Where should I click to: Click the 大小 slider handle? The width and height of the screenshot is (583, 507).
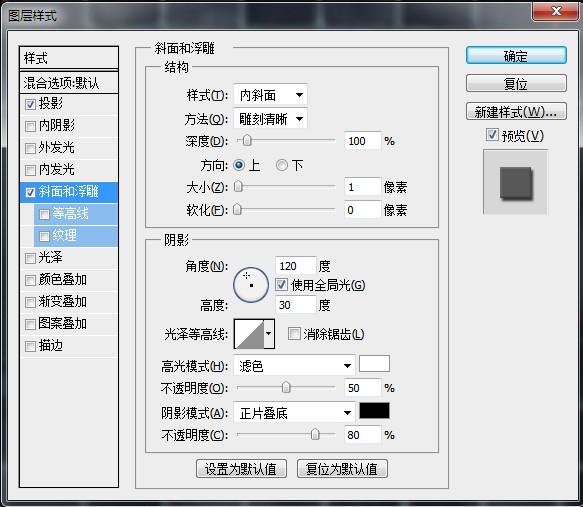(238, 187)
